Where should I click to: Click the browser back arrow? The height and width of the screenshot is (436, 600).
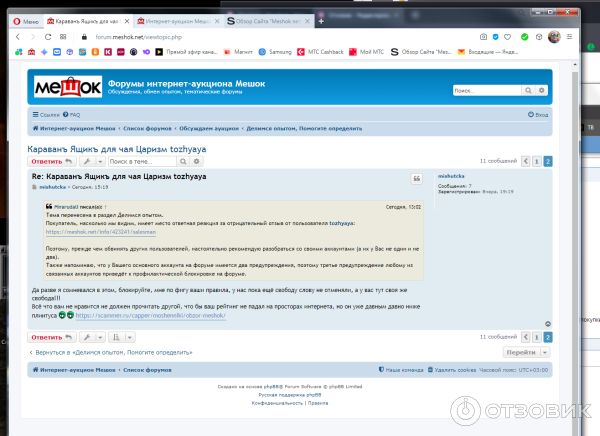[17, 36]
